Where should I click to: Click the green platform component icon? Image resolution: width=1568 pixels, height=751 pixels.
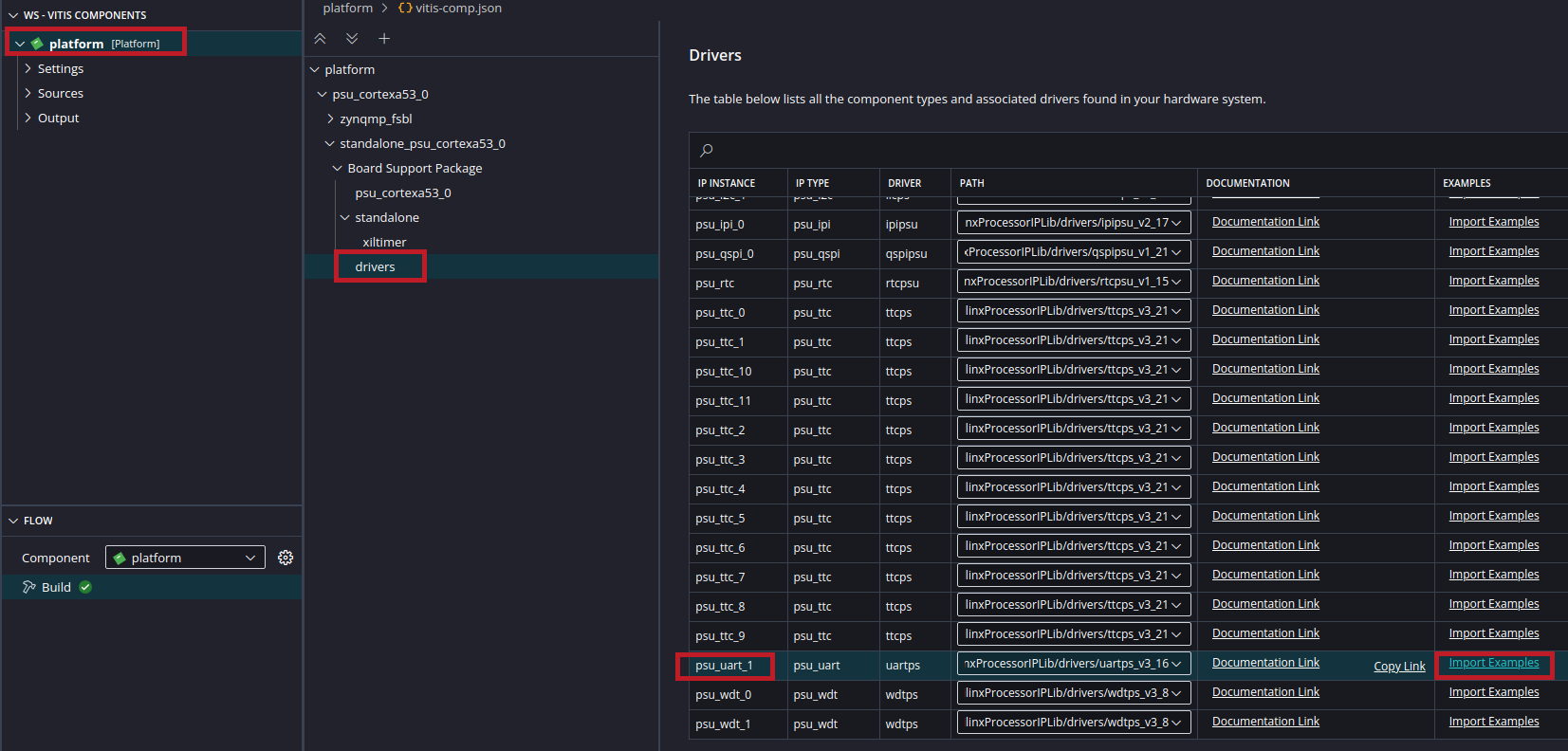pos(37,44)
